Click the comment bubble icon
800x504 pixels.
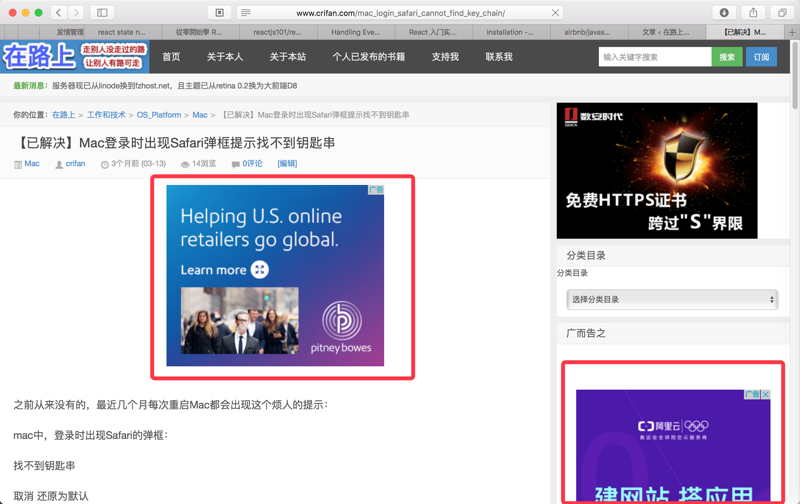pos(235,164)
